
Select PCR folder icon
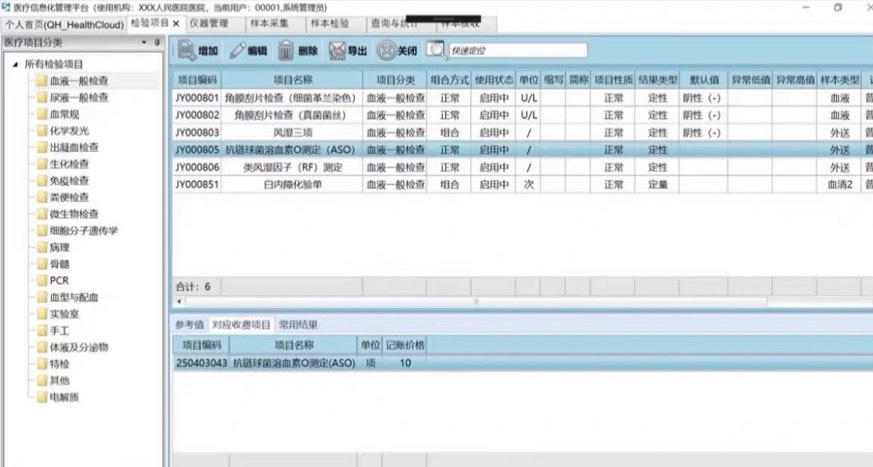click(42, 281)
